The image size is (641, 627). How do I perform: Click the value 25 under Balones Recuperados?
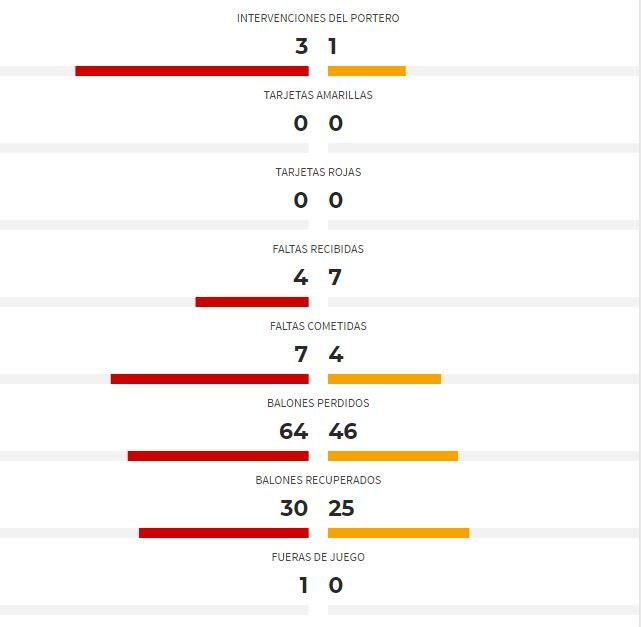(x=341, y=508)
